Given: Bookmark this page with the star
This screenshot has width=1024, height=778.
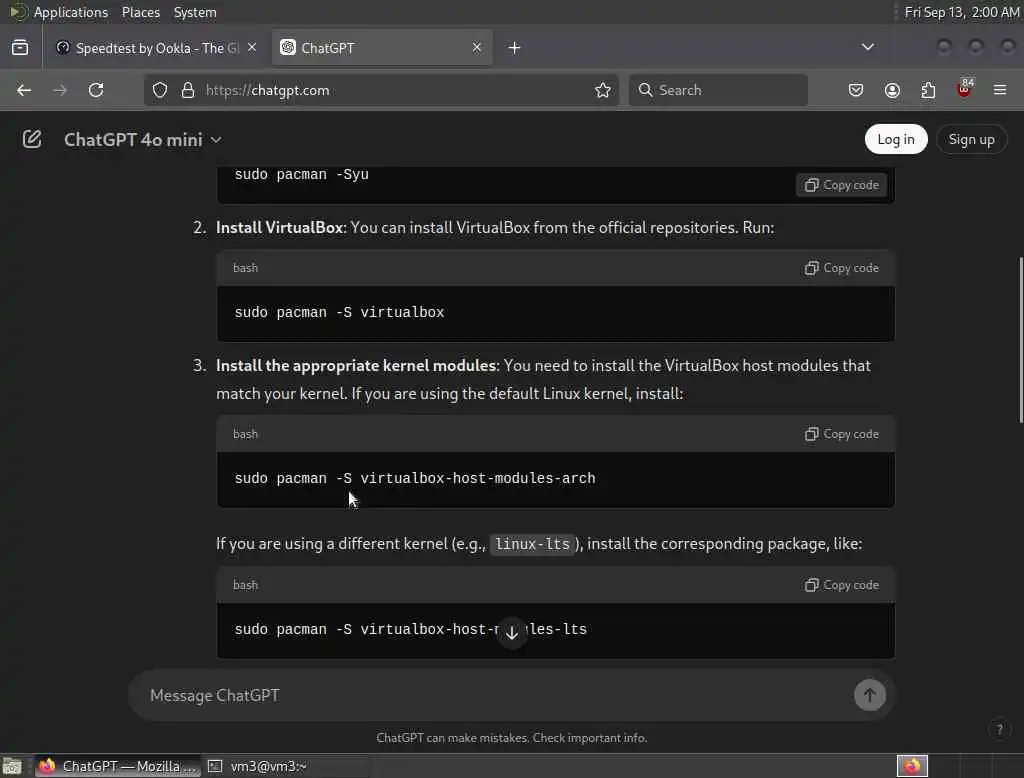Looking at the screenshot, I should coord(603,90).
